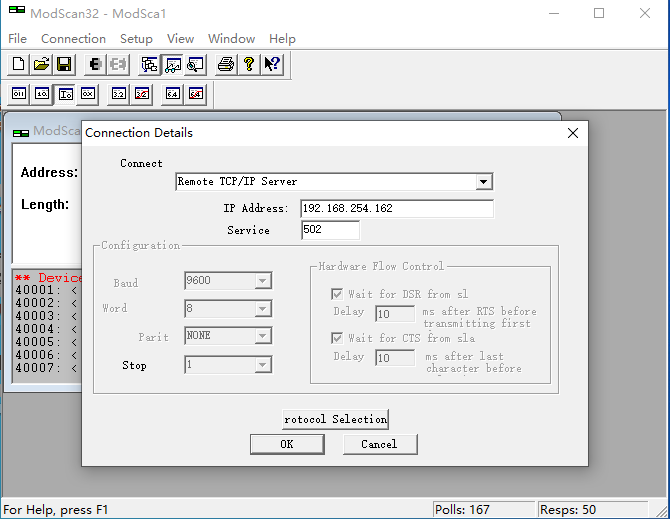Viewport: 670px width, 519px height.
Task: Click the Protocol Selection button
Action: coord(335,419)
